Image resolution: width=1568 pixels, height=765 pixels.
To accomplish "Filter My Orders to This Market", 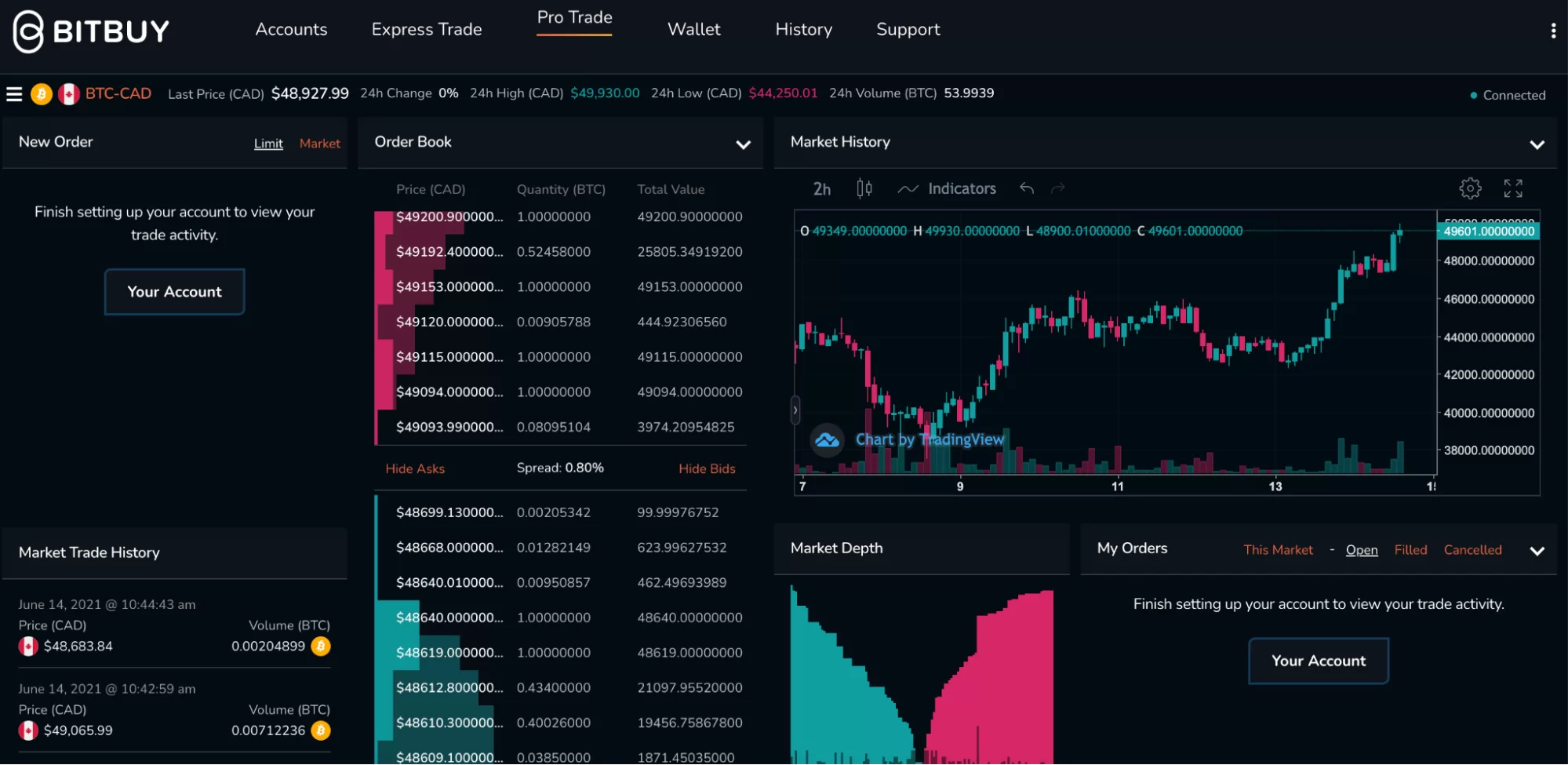I will point(1278,550).
